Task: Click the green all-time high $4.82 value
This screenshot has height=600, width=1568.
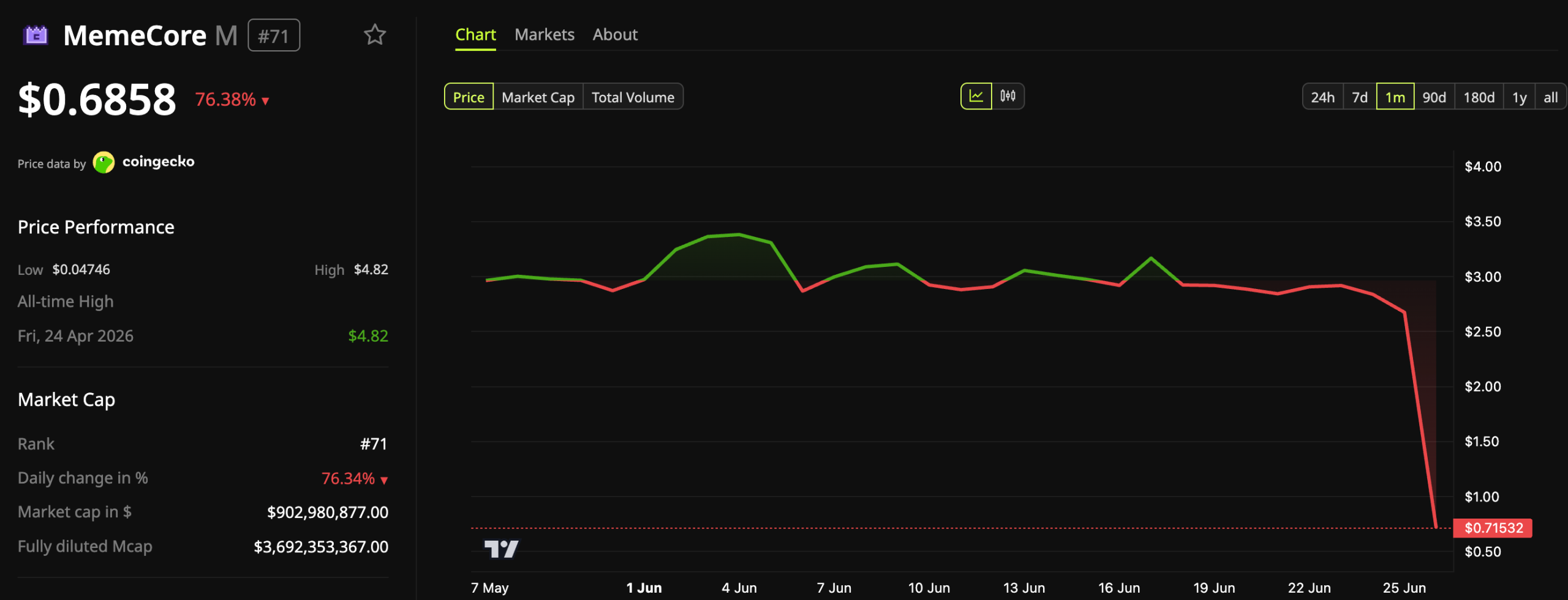Action: pos(368,336)
